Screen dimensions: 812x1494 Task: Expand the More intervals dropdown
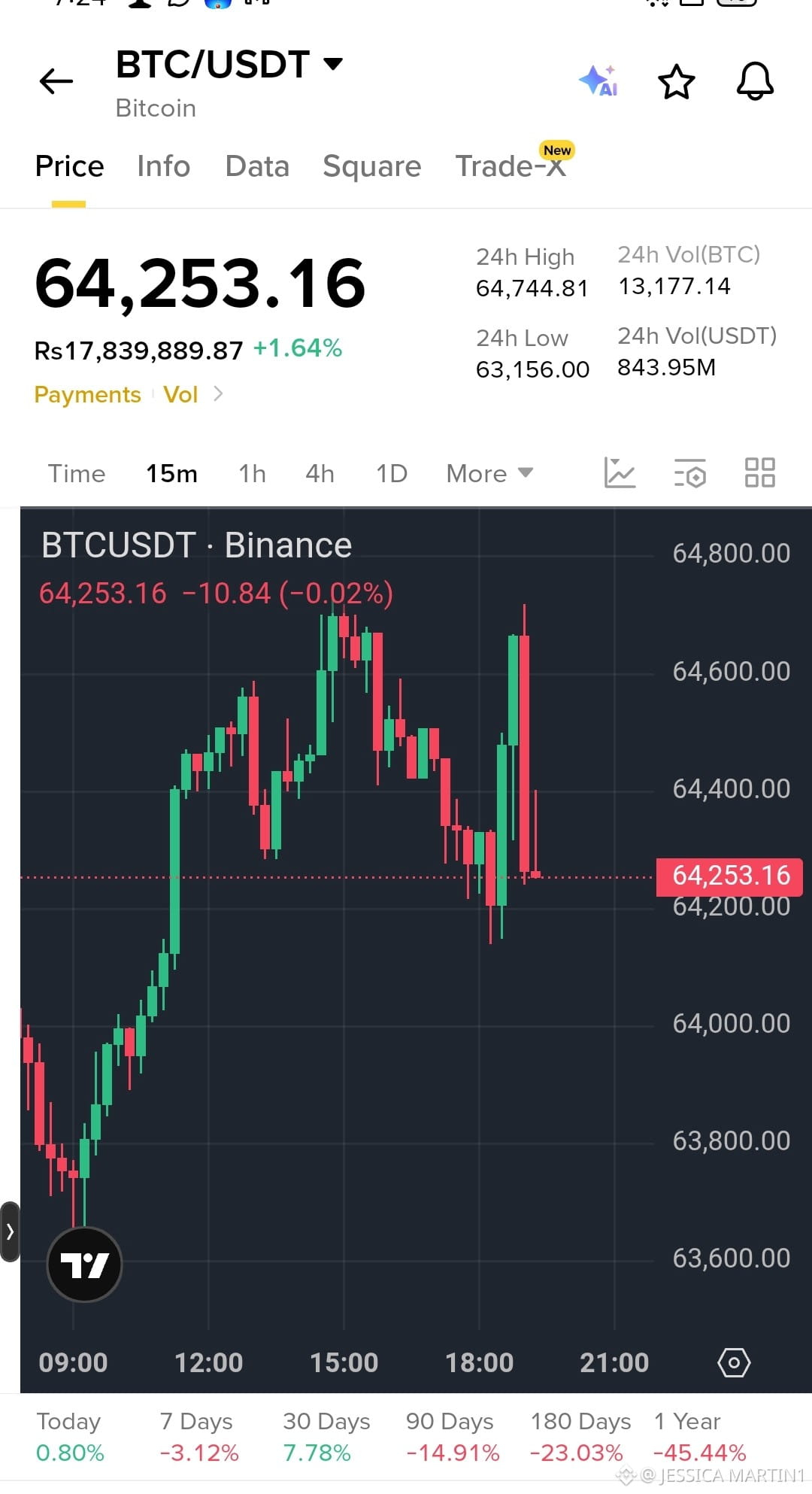[489, 473]
